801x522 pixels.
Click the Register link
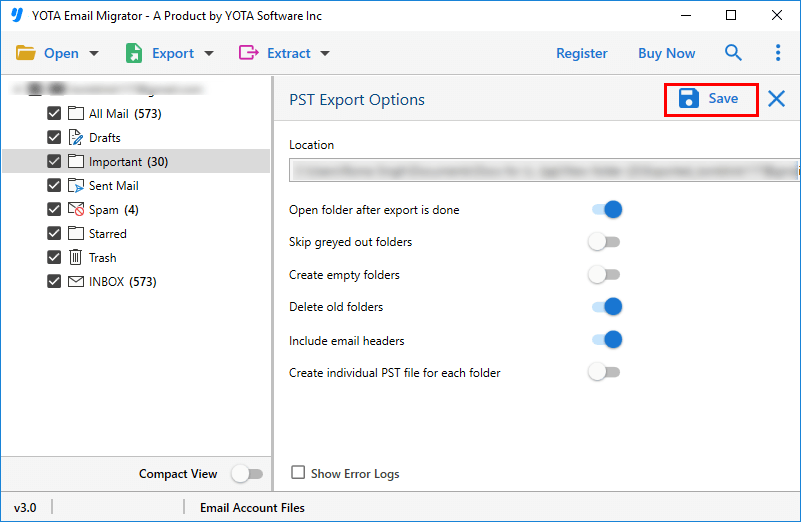pos(581,53)
